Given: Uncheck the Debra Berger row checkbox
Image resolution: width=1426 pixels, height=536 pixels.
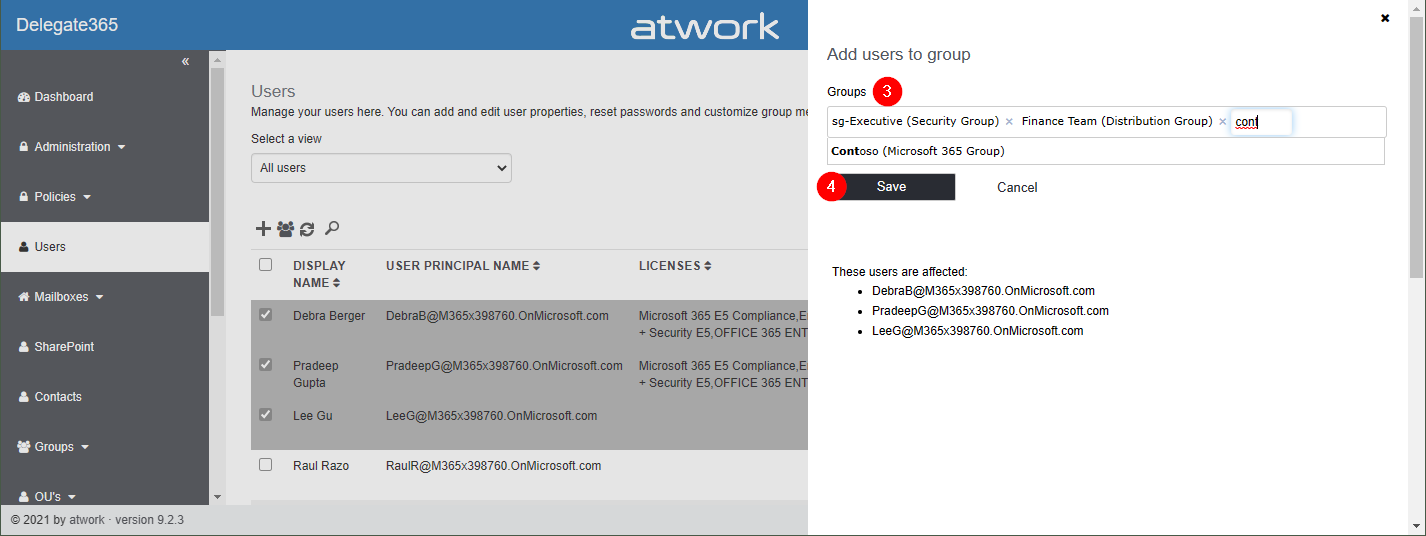Looking at the screenshot, I should (265, 315).
